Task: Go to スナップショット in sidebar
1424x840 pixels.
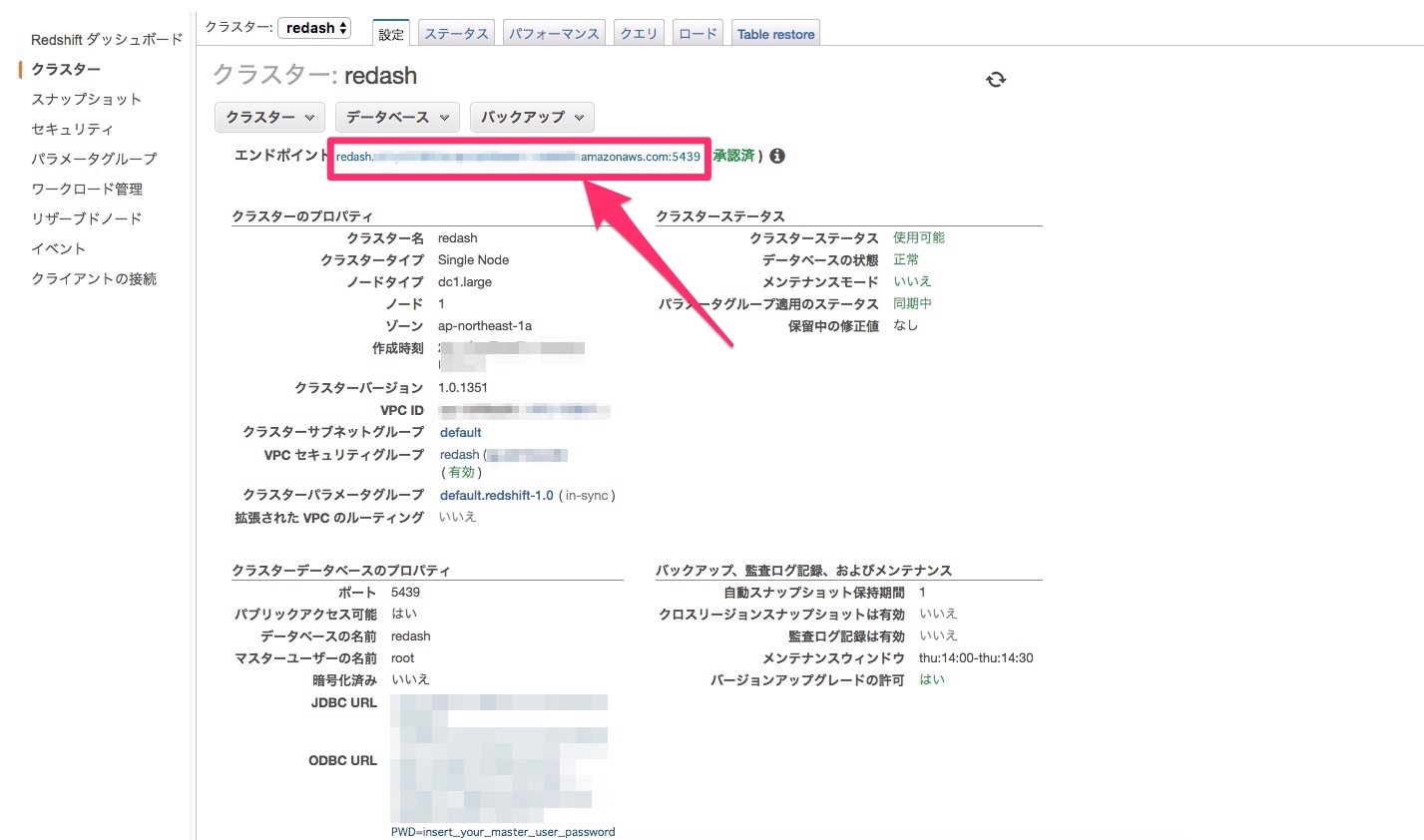Action: pyautogui.click(x=86, y=99)
